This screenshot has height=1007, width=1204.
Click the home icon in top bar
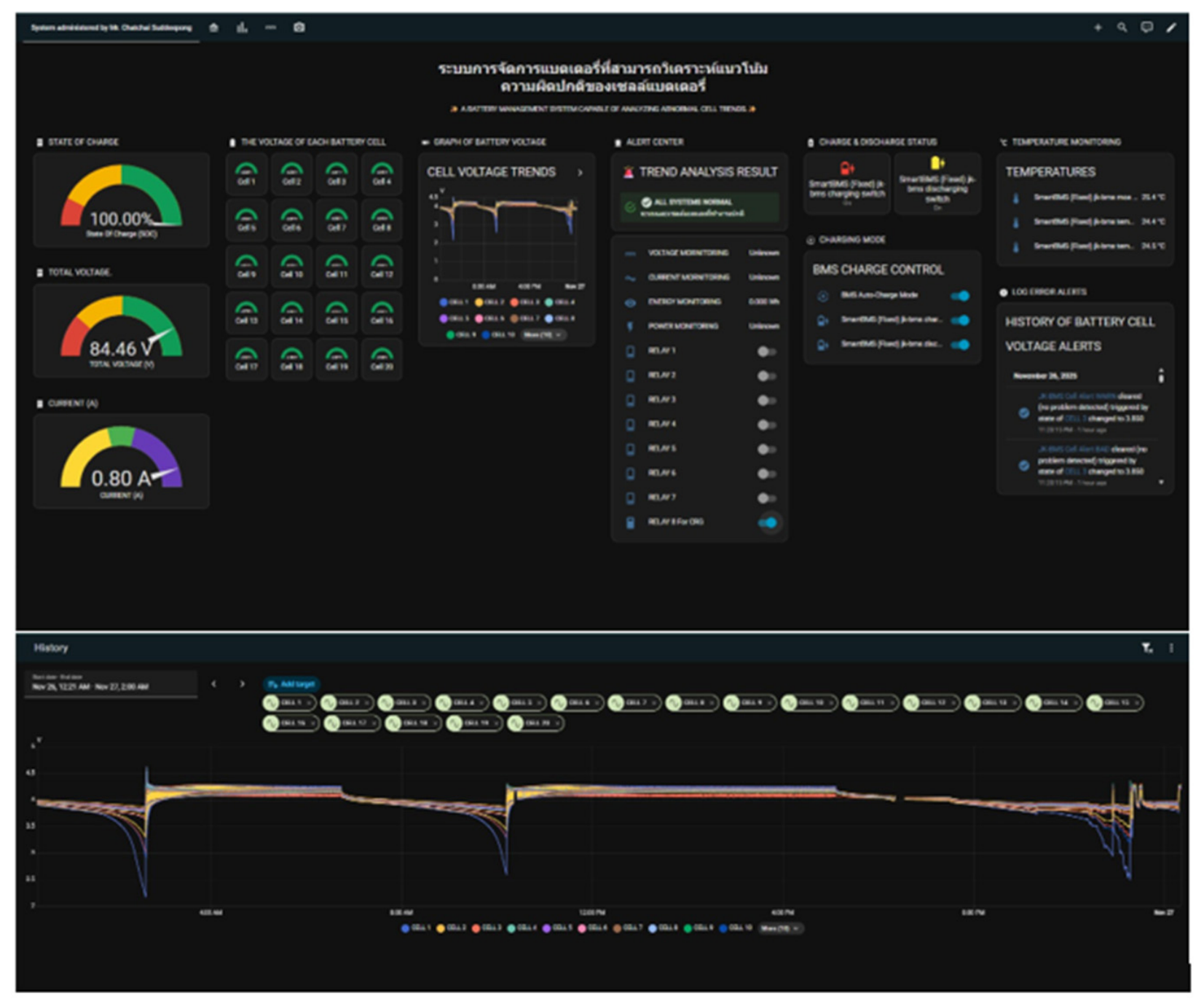coord(213,28)
